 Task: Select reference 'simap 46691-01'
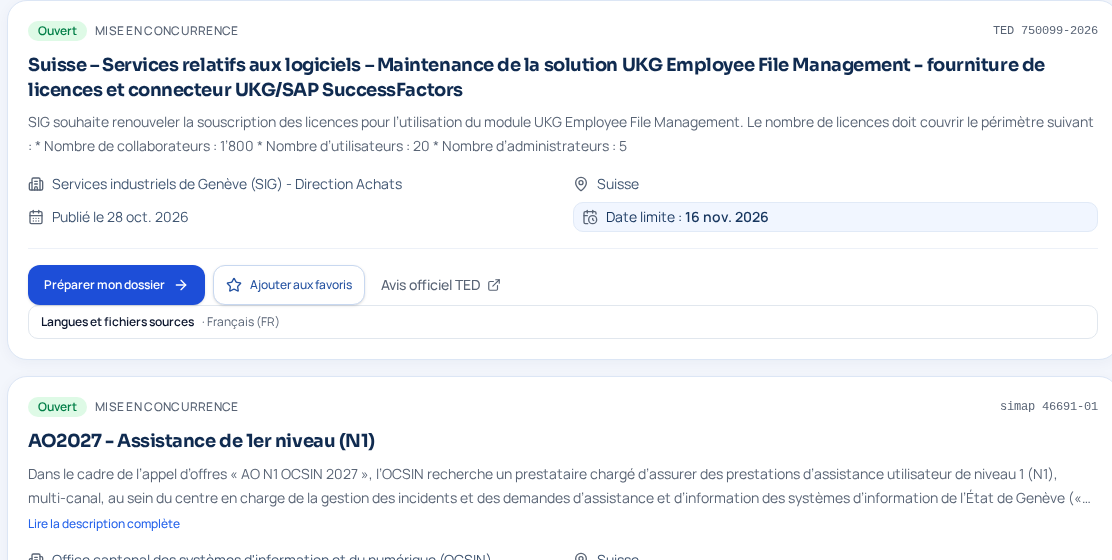tap(1048, 406)
